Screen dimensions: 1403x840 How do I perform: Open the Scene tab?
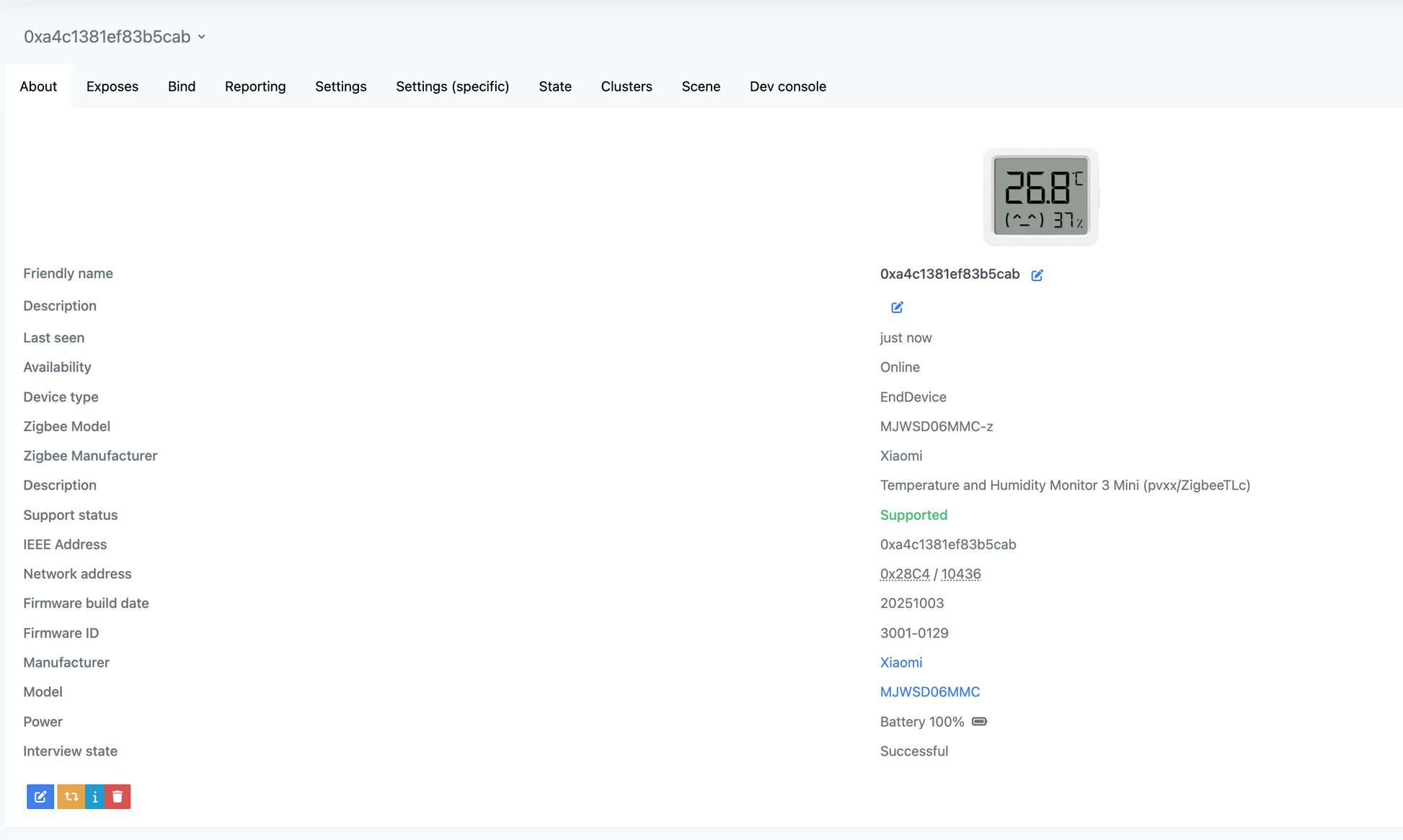(x=701, y=87)
